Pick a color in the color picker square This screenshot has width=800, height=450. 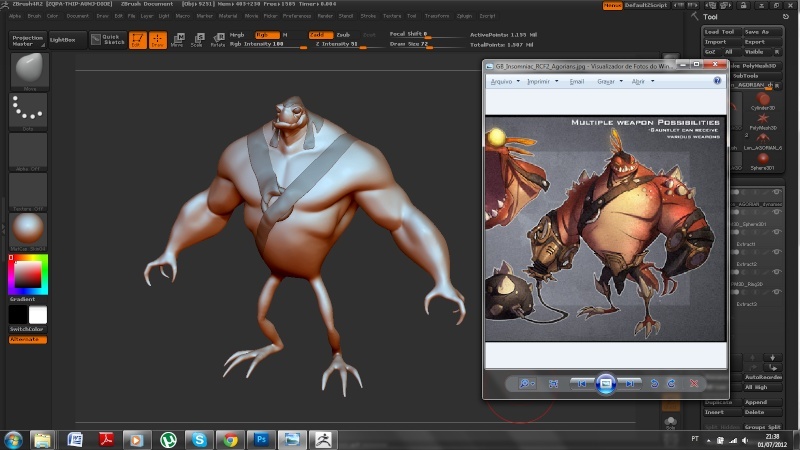(28, 274)
